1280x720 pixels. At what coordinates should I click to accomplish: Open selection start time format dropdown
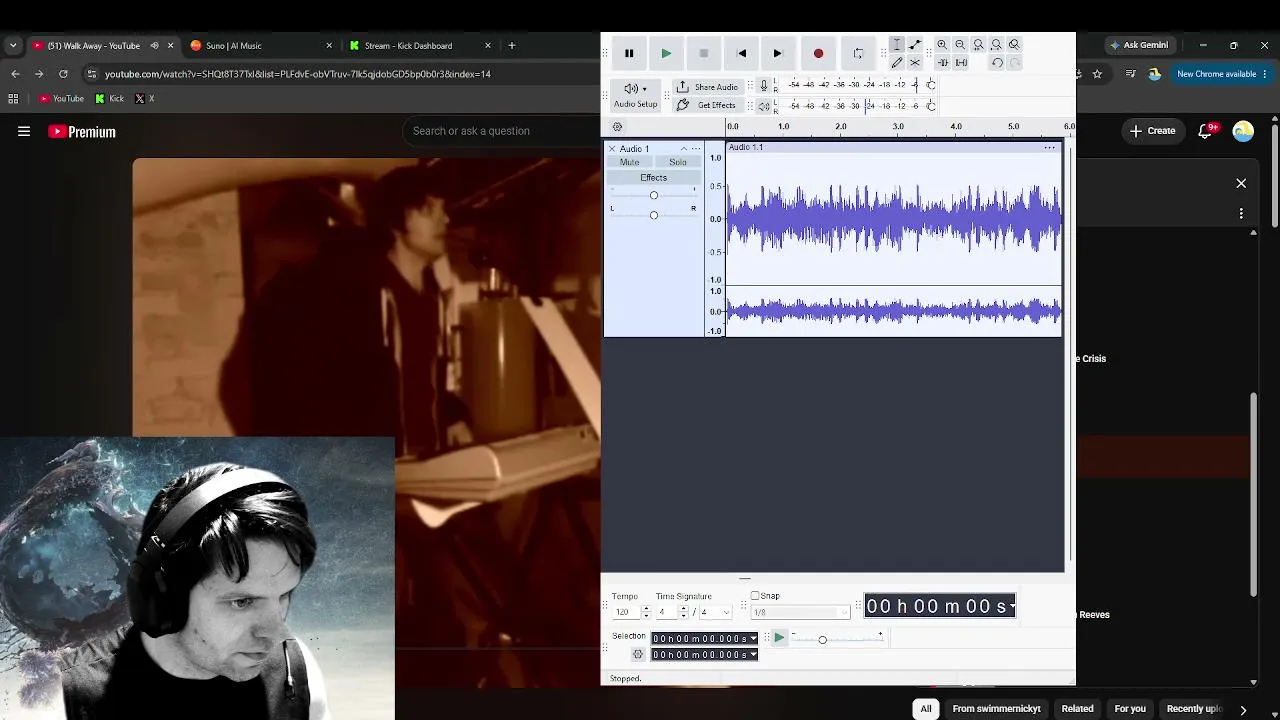[753, 639]
